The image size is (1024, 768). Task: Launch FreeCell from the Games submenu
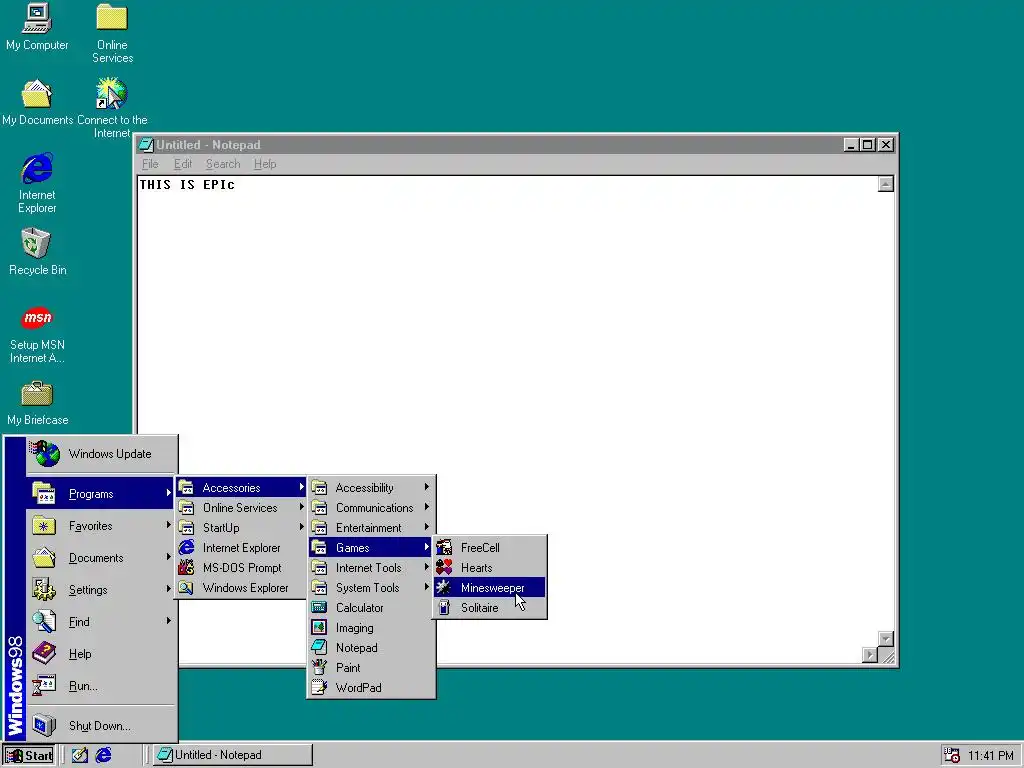[490, 547]
